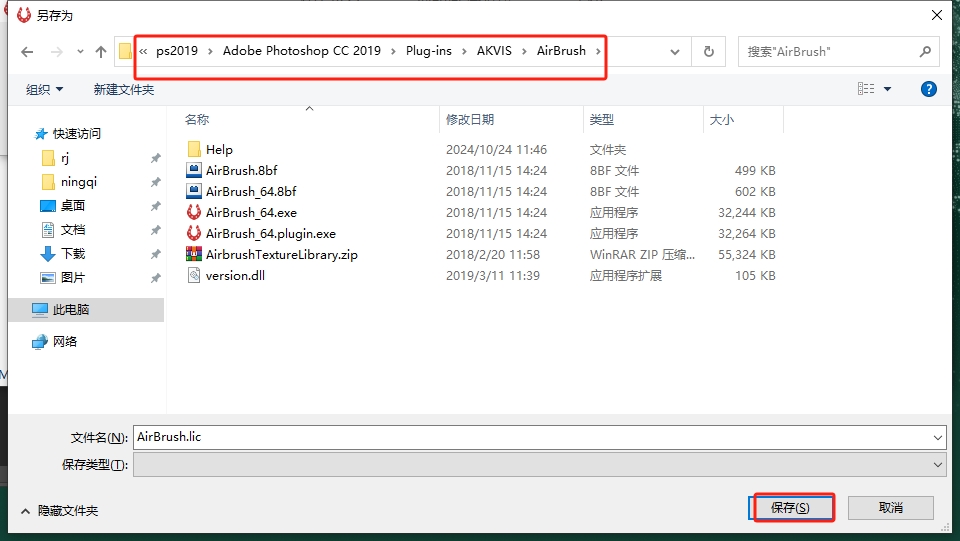Select 快速访问 in navigation pane

pos(77,133)
